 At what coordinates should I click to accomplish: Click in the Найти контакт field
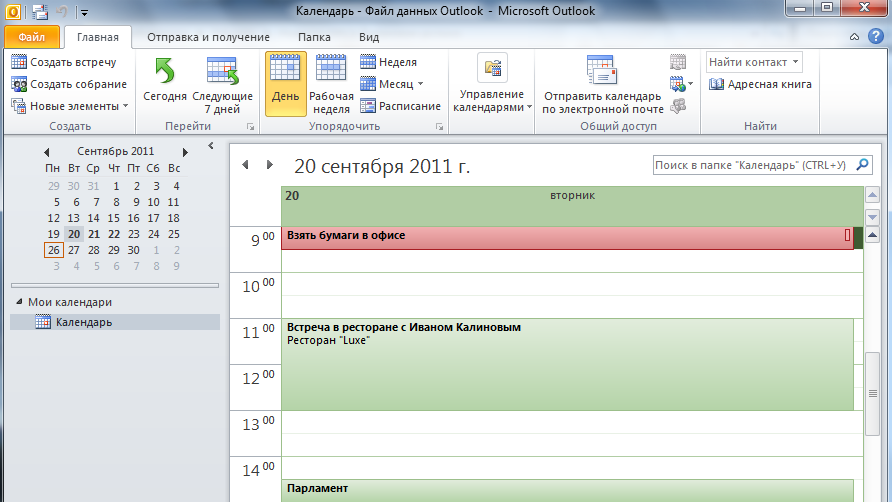748,62
